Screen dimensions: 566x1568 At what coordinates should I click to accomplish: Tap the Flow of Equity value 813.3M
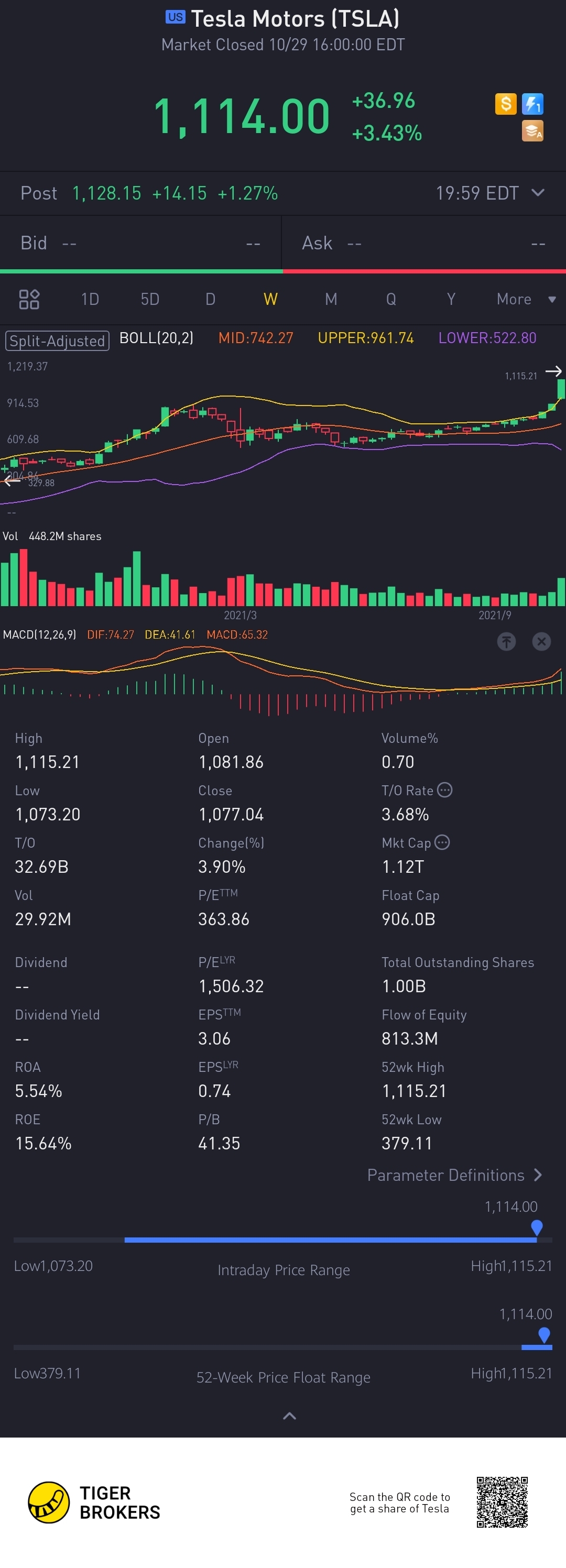410,1038
